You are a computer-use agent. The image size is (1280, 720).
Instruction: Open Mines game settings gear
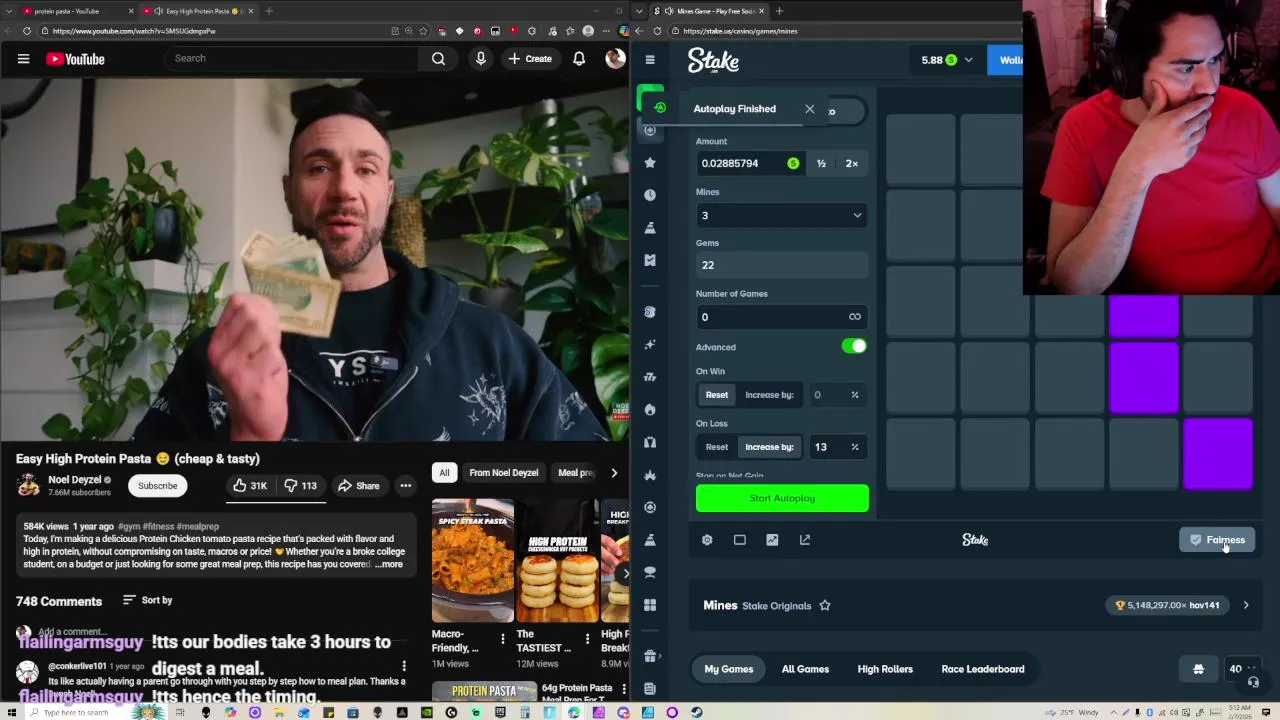707,540
